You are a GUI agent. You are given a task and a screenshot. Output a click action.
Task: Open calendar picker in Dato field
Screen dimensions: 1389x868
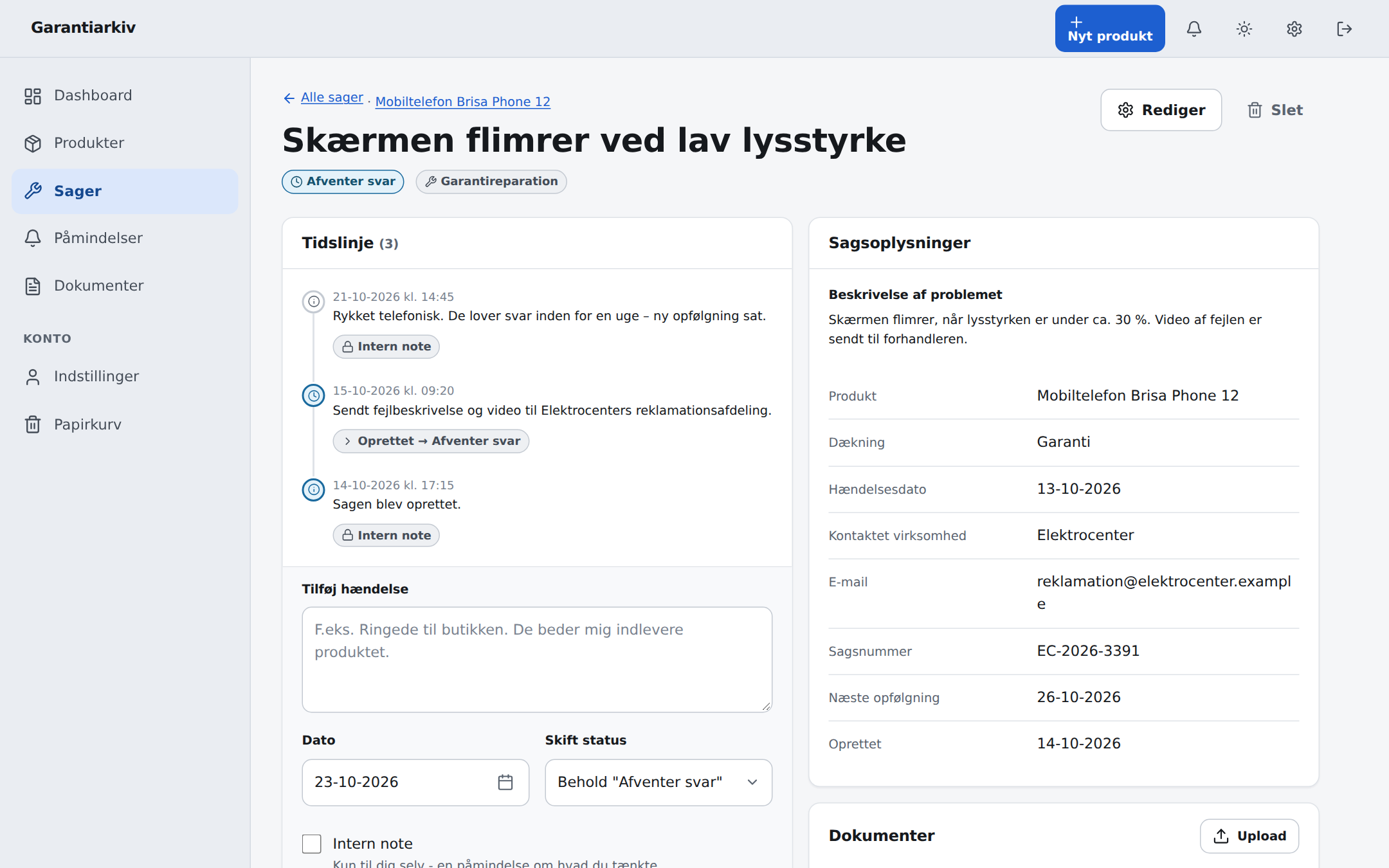[505, 782]
